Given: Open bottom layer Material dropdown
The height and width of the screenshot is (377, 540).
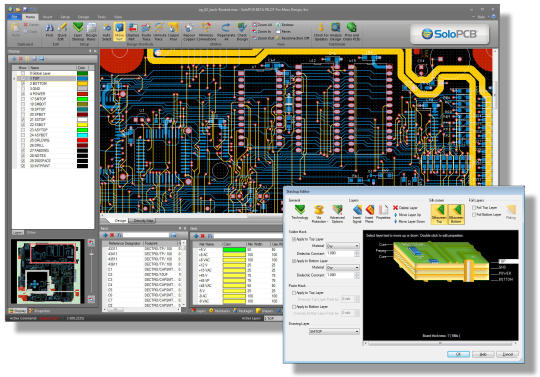Looking at the screenshot, I should (343, 267).
